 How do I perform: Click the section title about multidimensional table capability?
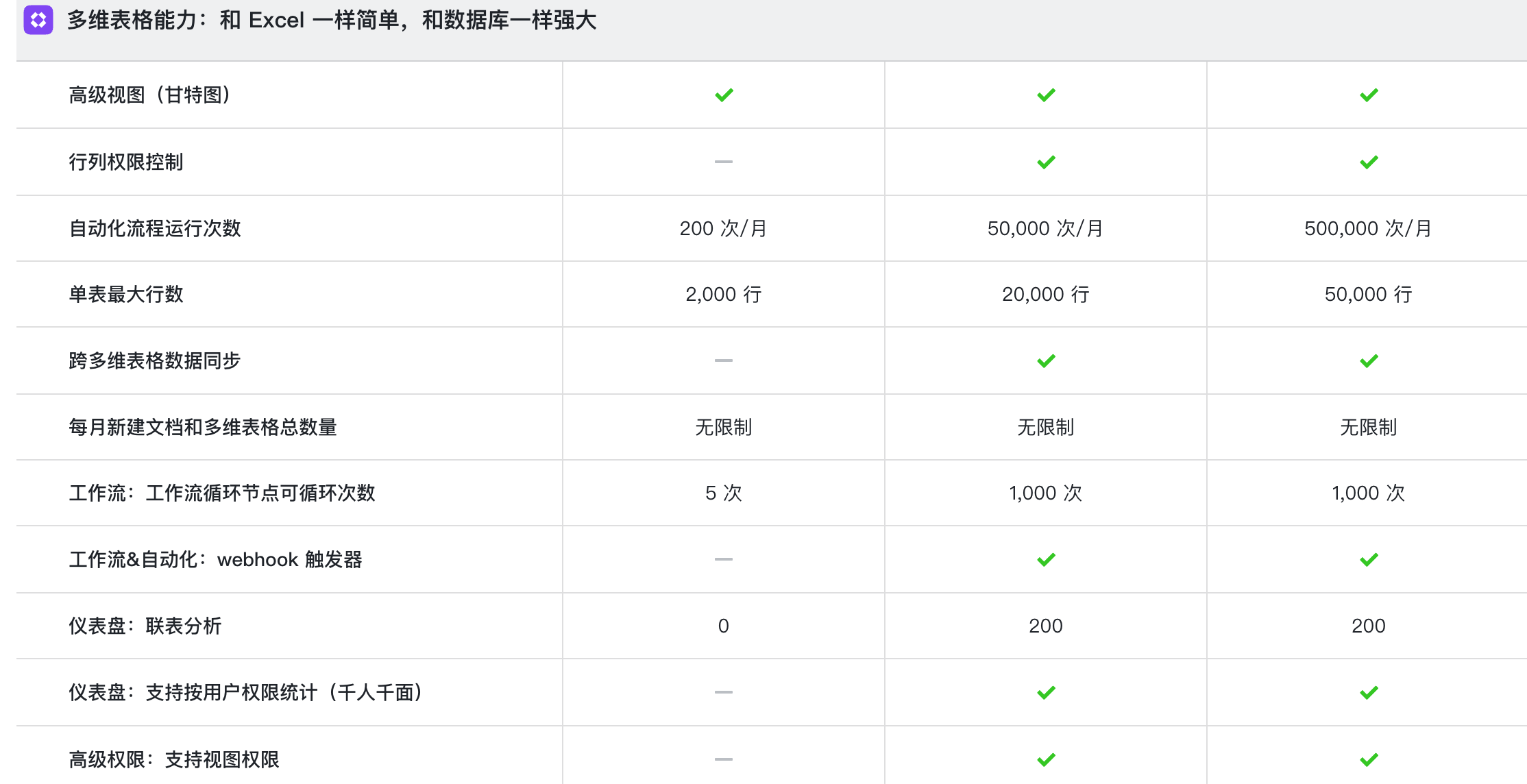click(x=332, y=21)
